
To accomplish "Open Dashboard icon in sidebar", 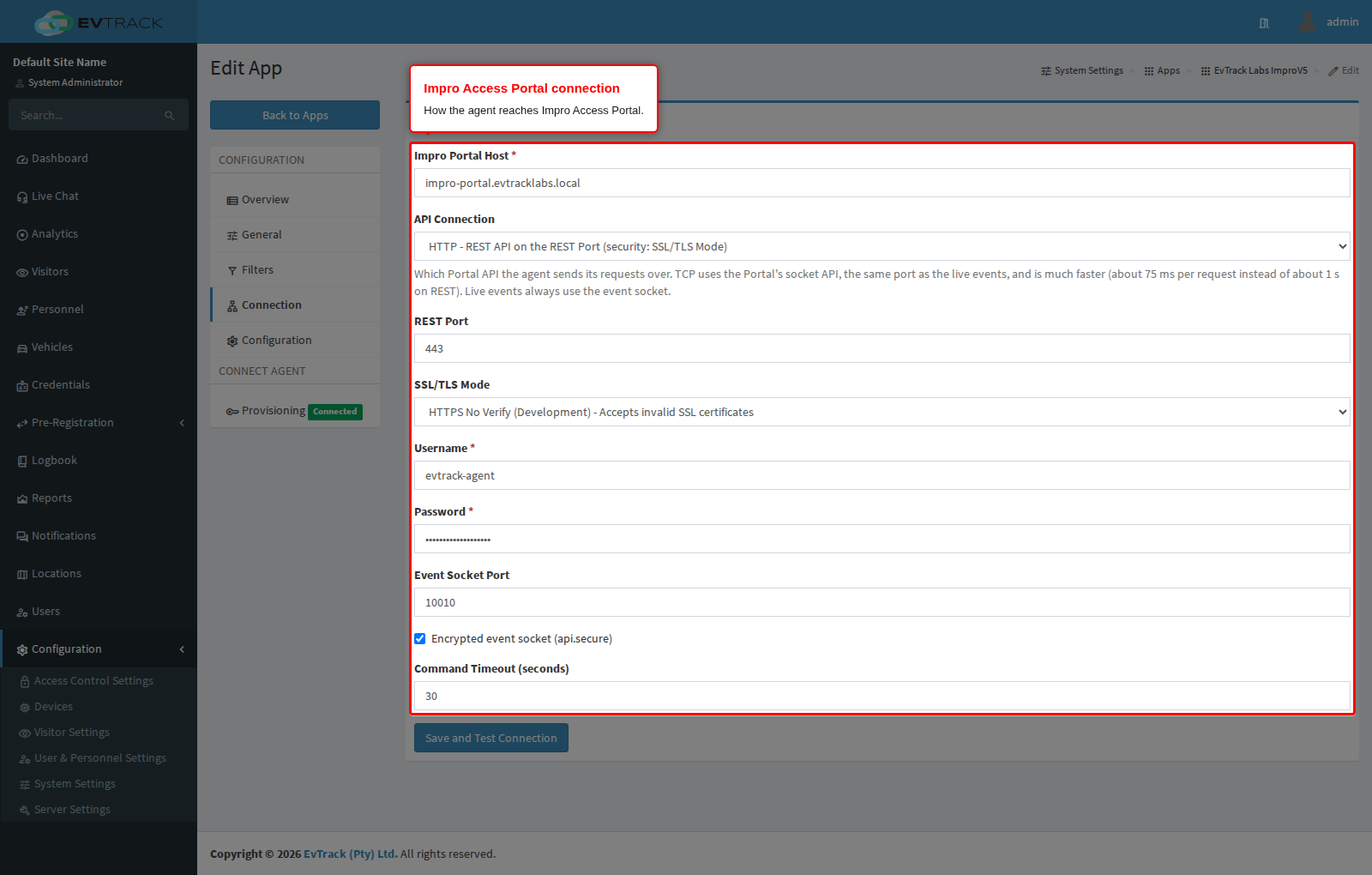I will click(x=22, y=160).
